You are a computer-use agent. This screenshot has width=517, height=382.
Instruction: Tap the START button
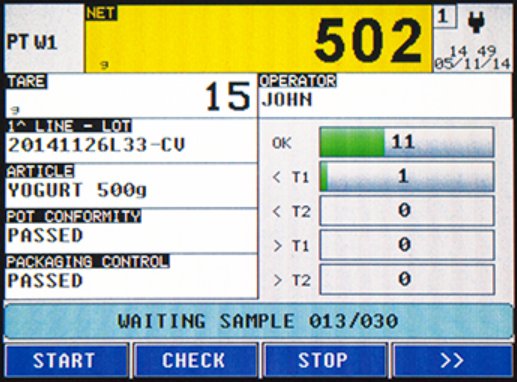pyautogui.click(x=66, y=361)
